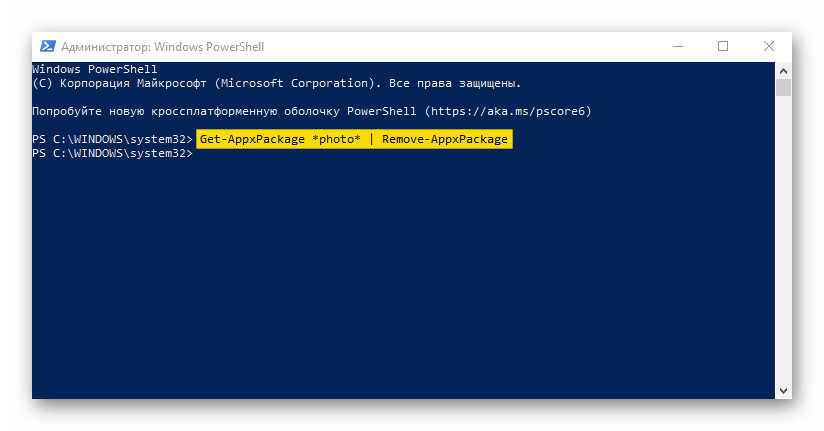
Task: Click the empty scrollbar track below thumb
Action: point(783,239)
